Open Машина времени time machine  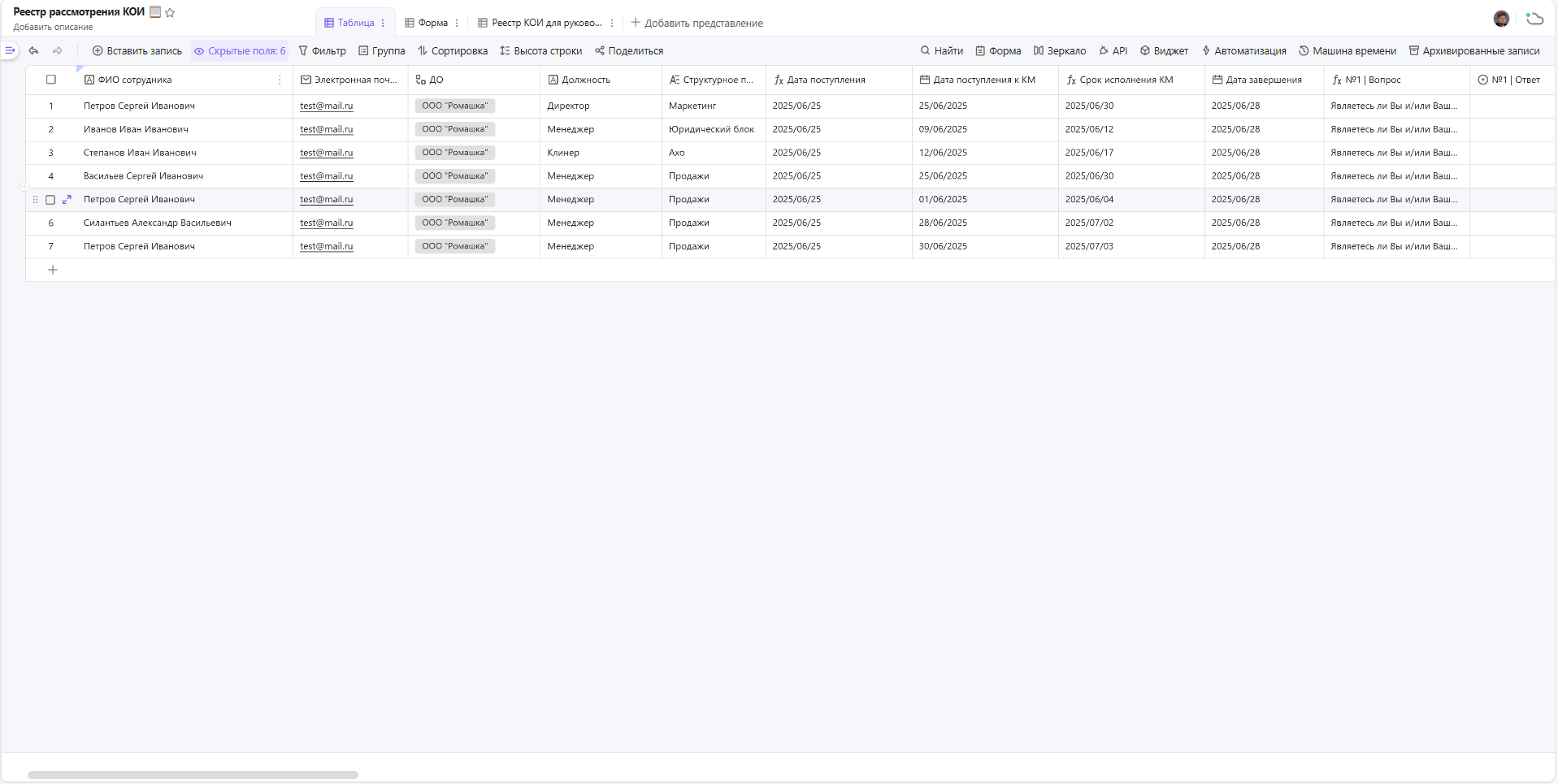tap(1348, 50)
